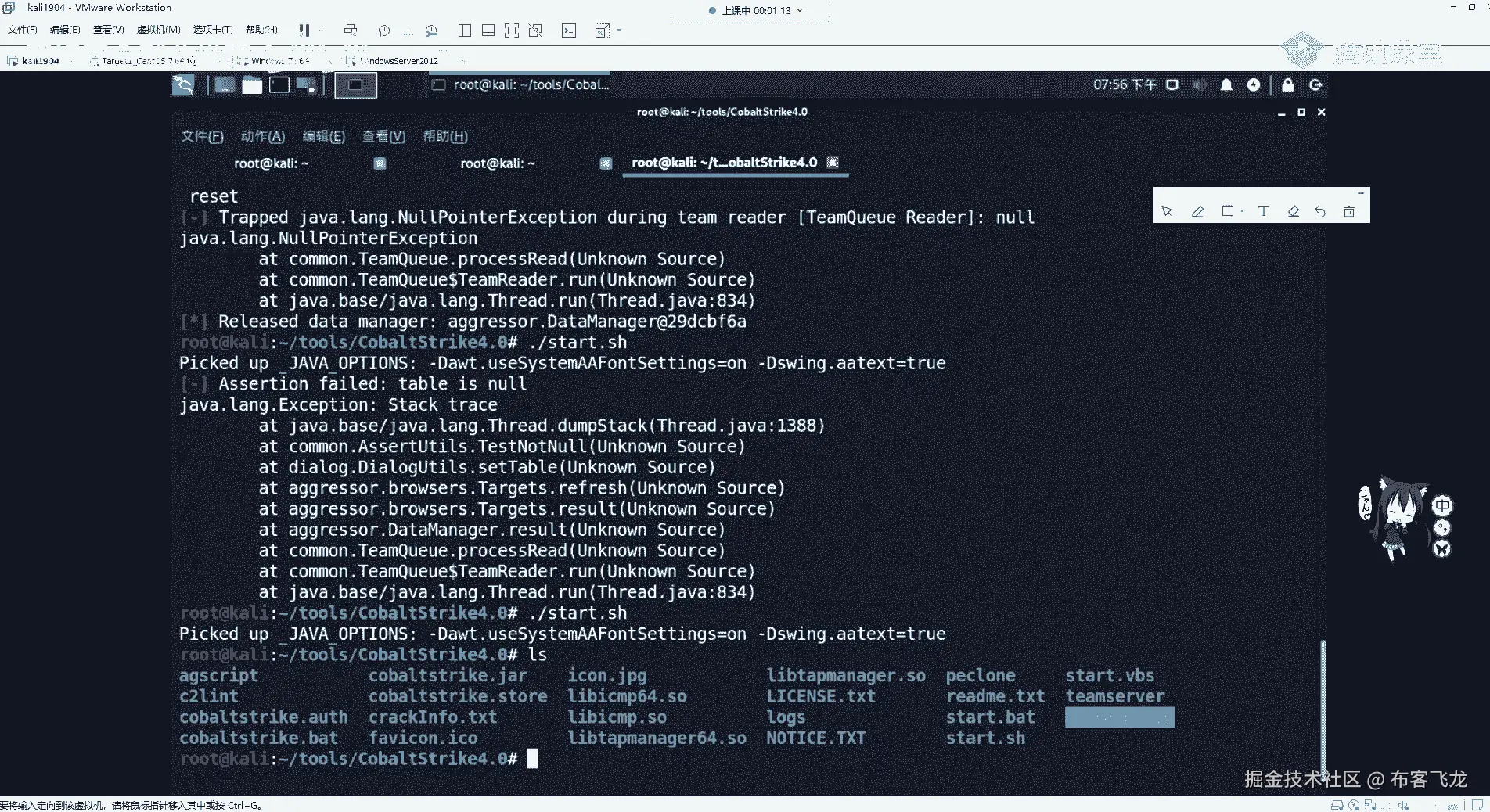Lock the screen with the padlock icon
The width and height of the screenshot is (1490, 812).
click(1288, 84)
